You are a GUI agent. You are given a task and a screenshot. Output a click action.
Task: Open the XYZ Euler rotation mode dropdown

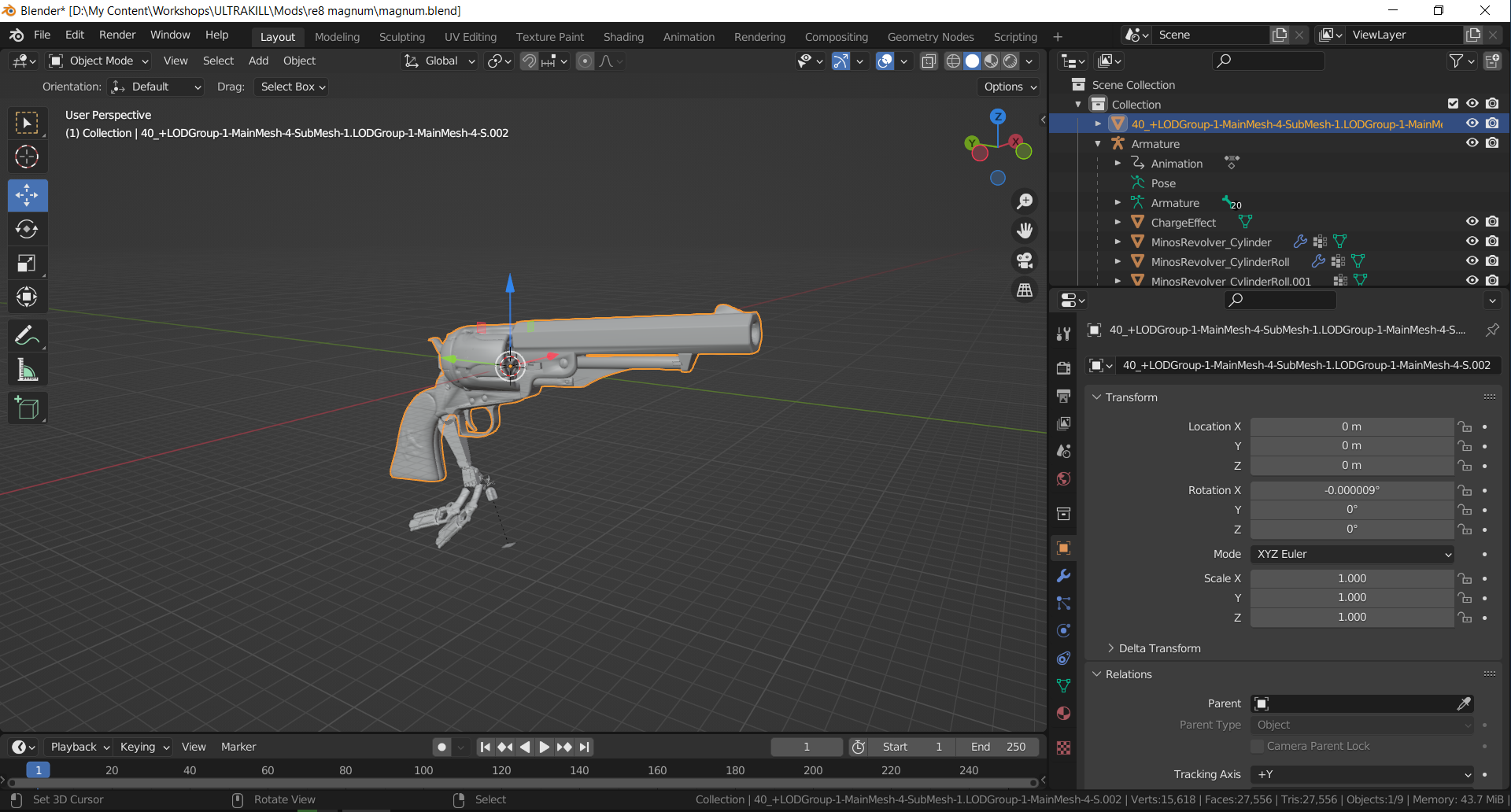[1352, 554]
